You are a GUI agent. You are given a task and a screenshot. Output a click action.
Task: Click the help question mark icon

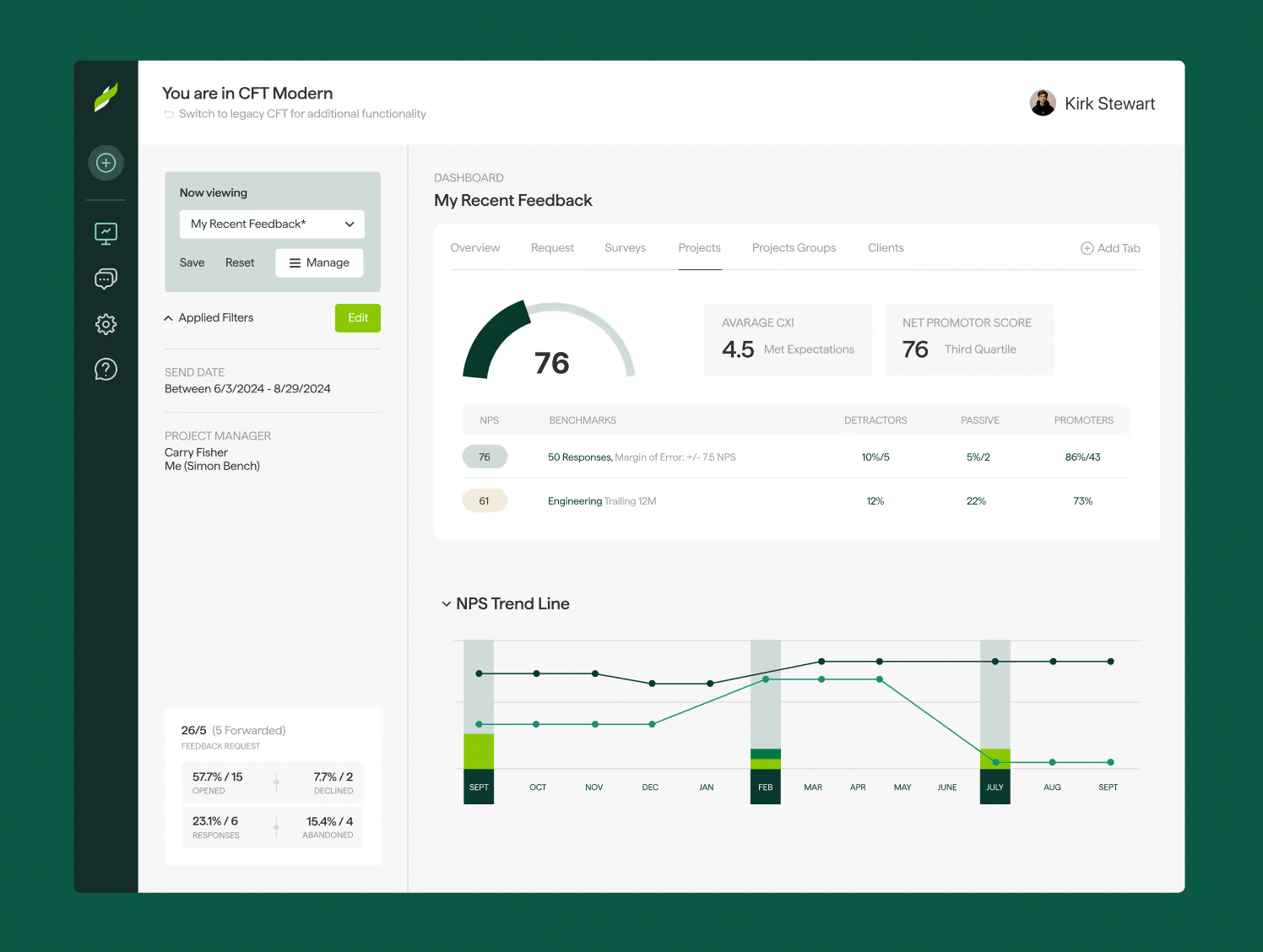tap(106, 369)
